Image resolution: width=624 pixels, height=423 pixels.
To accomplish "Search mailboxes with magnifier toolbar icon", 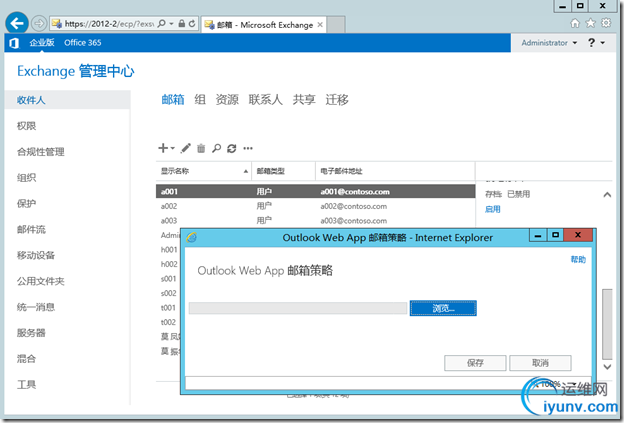I will 216,148.
